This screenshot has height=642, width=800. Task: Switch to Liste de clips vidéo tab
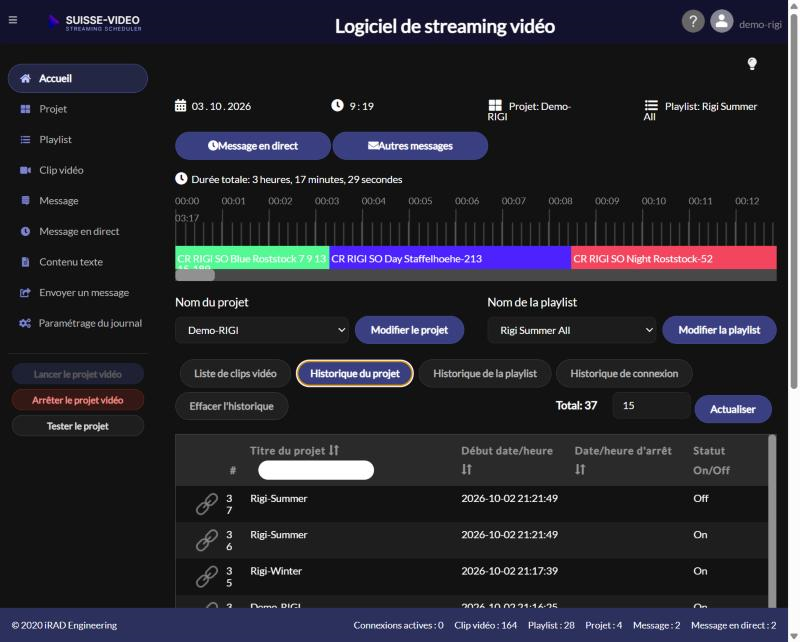(235, 374)
